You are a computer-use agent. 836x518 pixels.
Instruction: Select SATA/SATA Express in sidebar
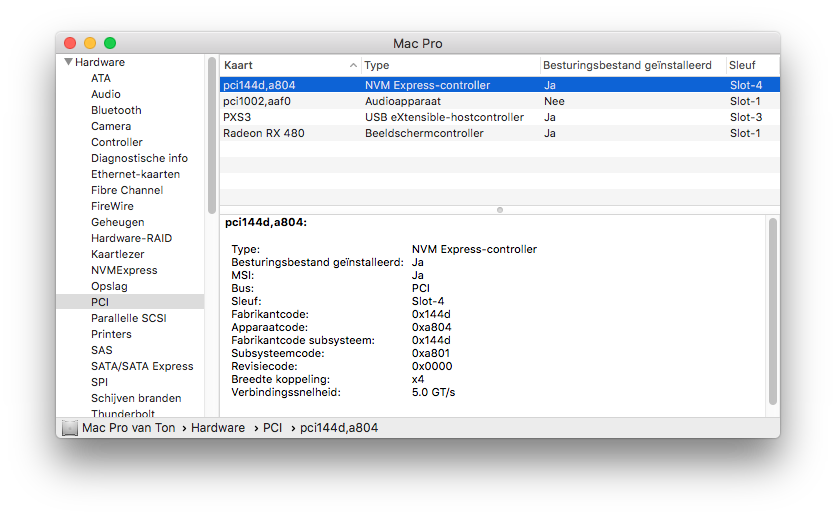tap(142, 366)
